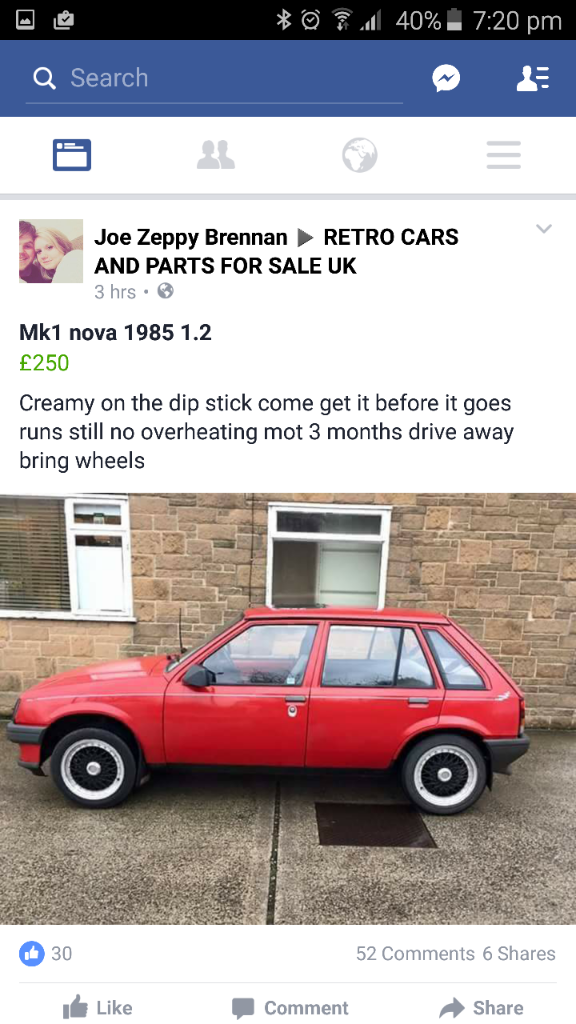Open Messenger from the top bar
This screenshot has width=576, height=1024.
click(x=446, y=78)
